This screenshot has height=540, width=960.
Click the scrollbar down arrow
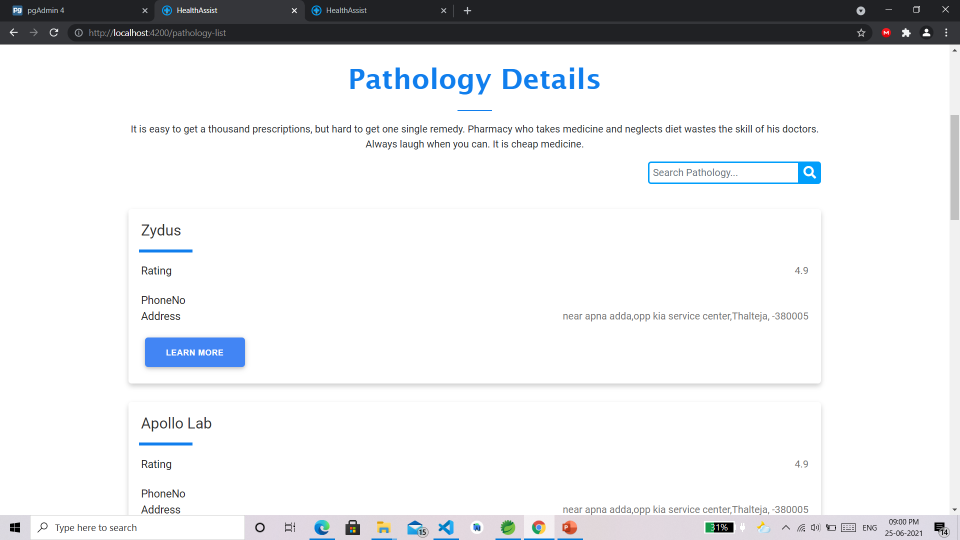pos(954,509)
